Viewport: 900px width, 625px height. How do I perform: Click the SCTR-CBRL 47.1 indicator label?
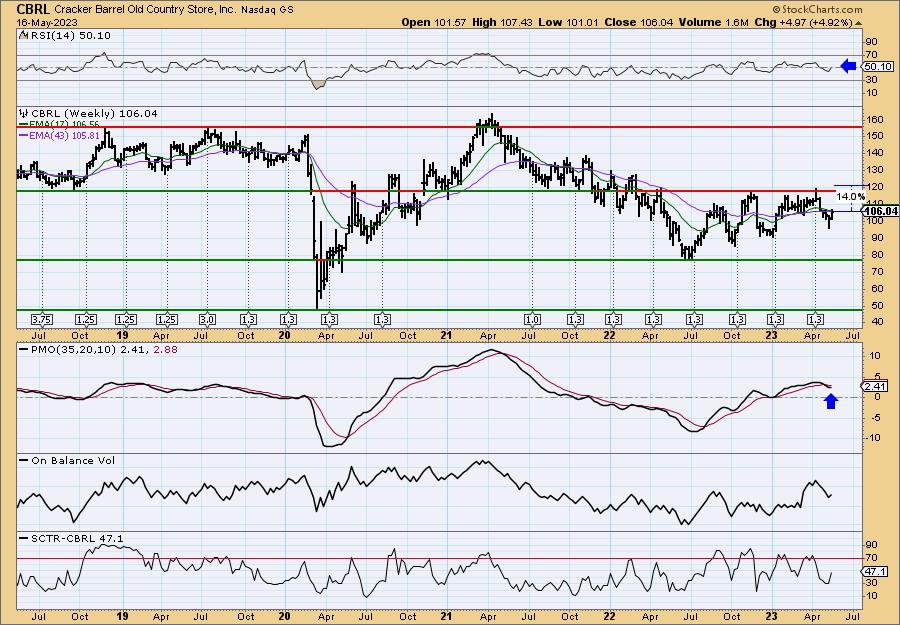(77, 538)
